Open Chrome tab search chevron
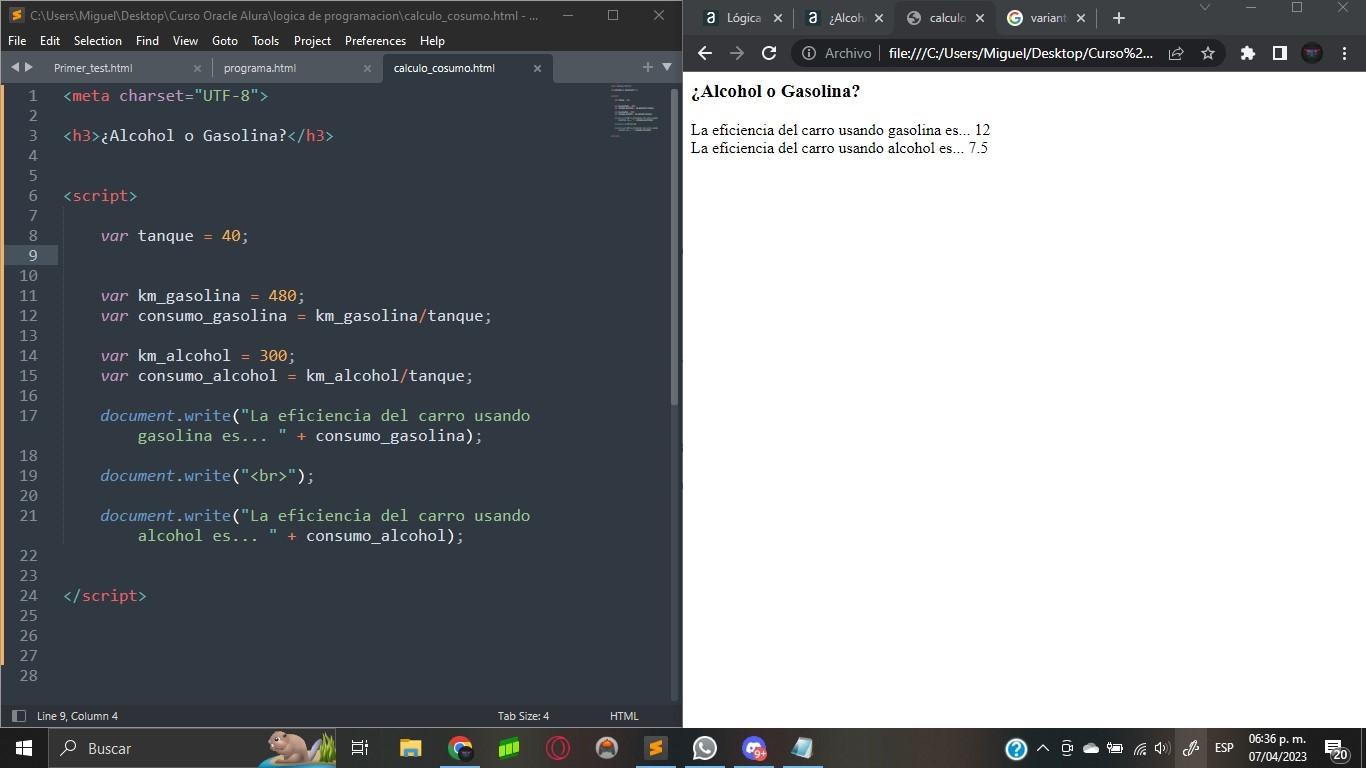 pyautogui.click(x=1204, y=7)
